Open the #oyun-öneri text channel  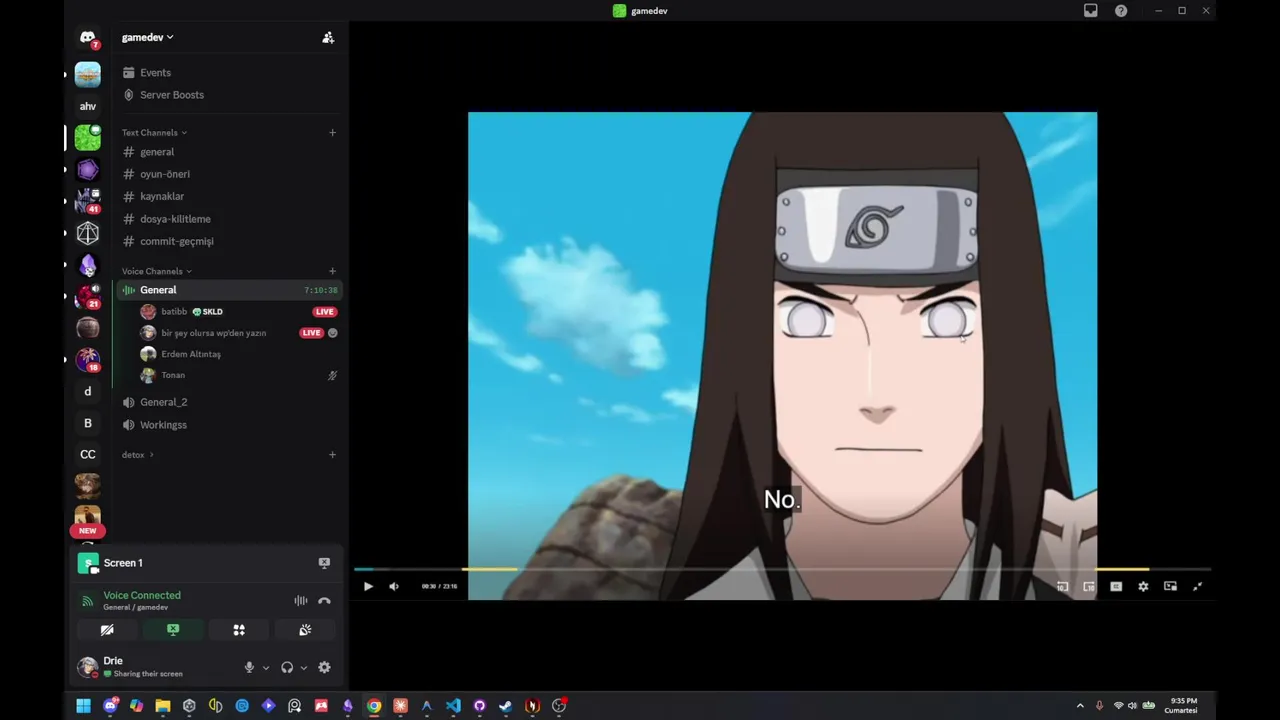coord(230,174)
